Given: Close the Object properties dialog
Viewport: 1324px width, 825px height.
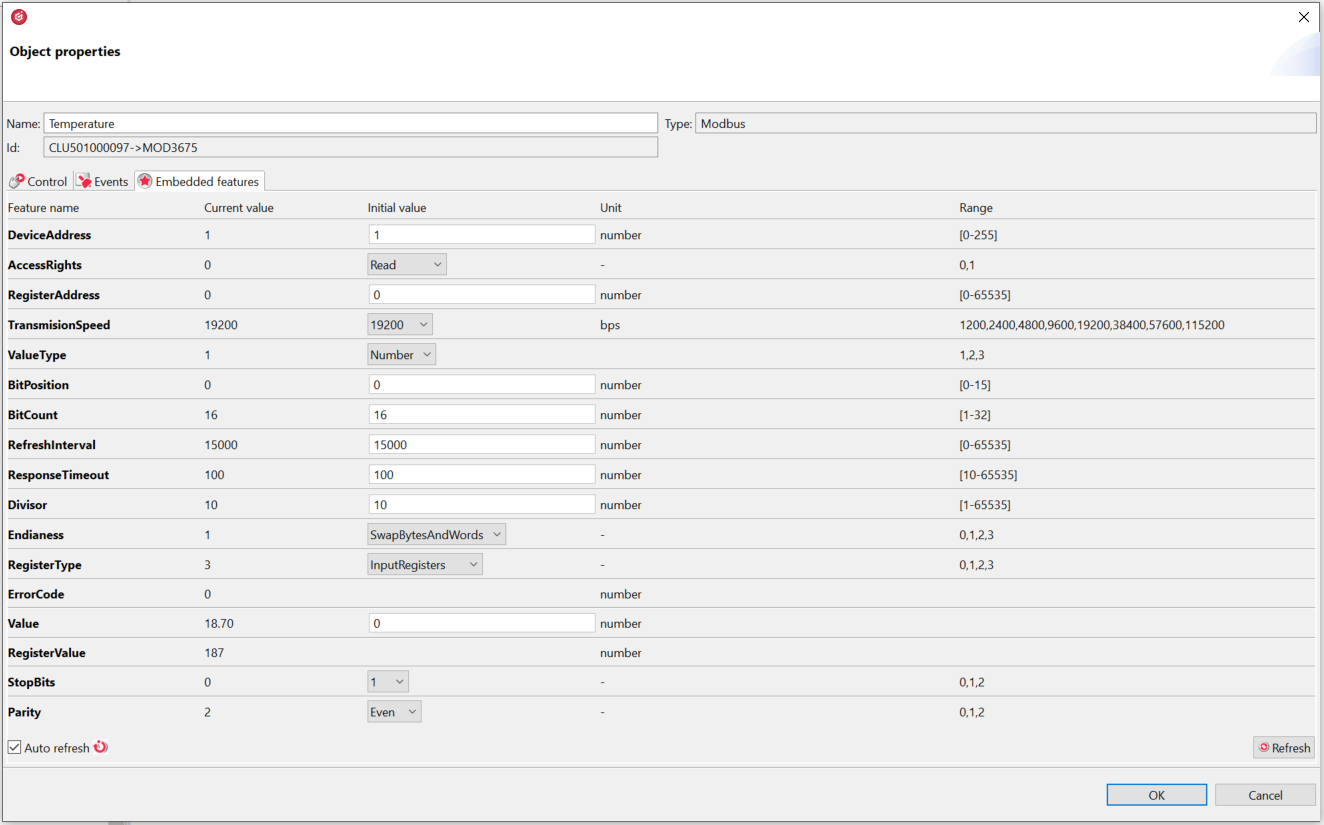Looking at the screenshot, I should [1303, 17].
